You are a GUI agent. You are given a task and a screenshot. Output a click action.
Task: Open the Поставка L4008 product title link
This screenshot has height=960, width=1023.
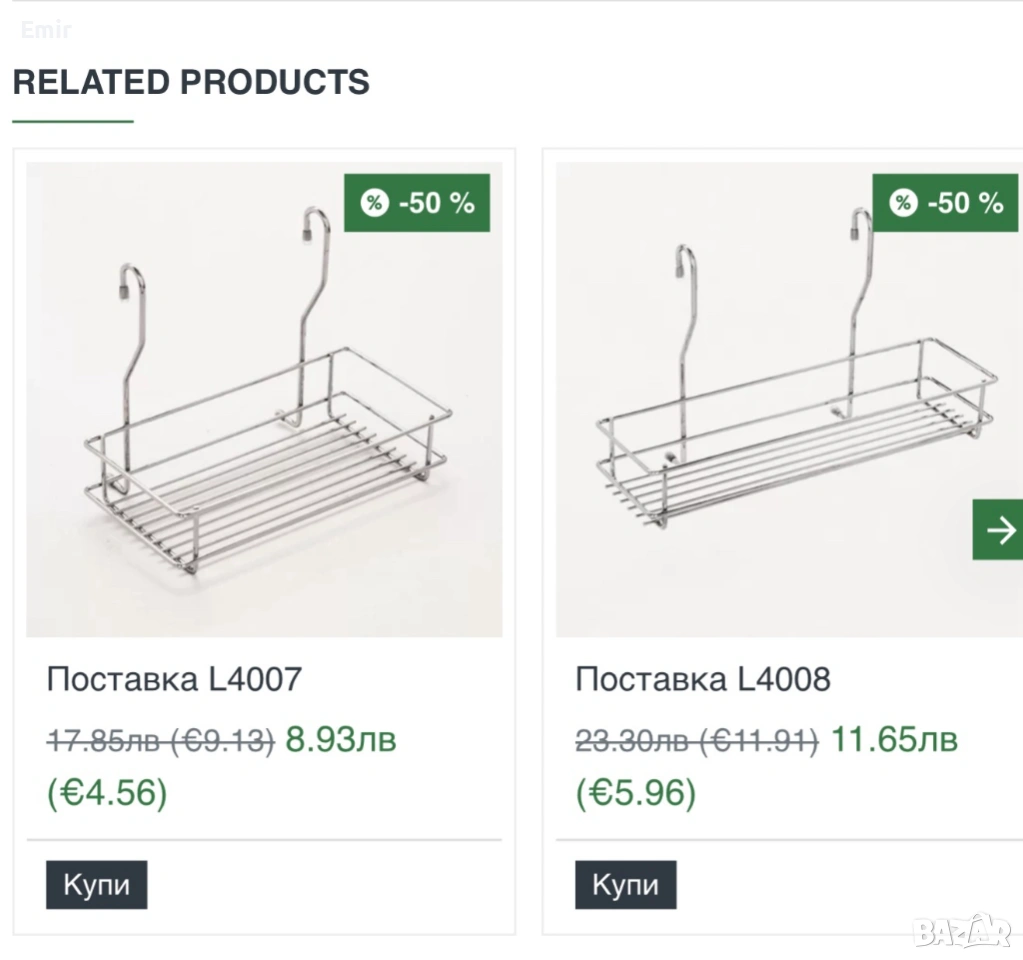[x=702, y=680]
